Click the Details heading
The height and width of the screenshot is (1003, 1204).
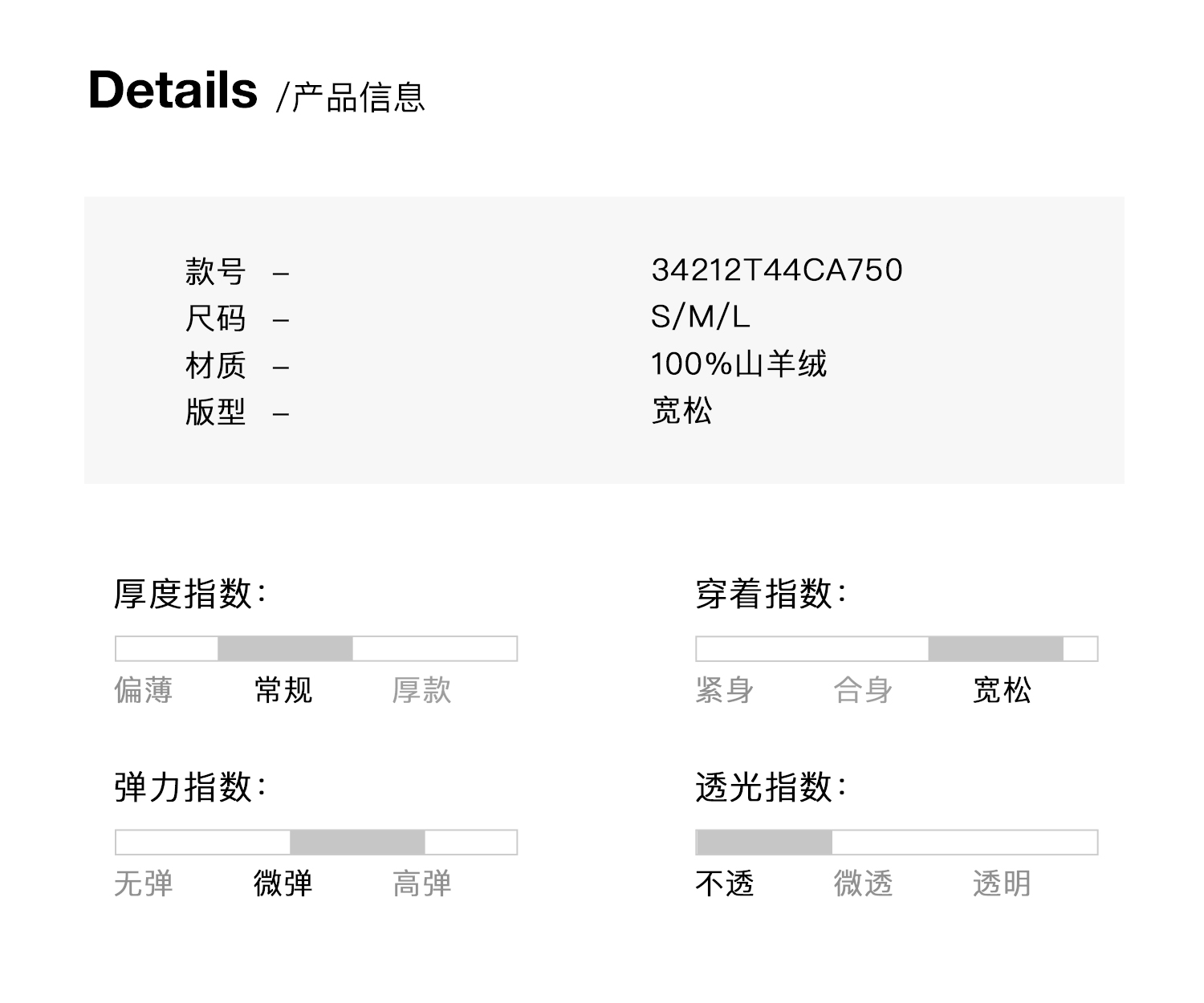(173, 90)
